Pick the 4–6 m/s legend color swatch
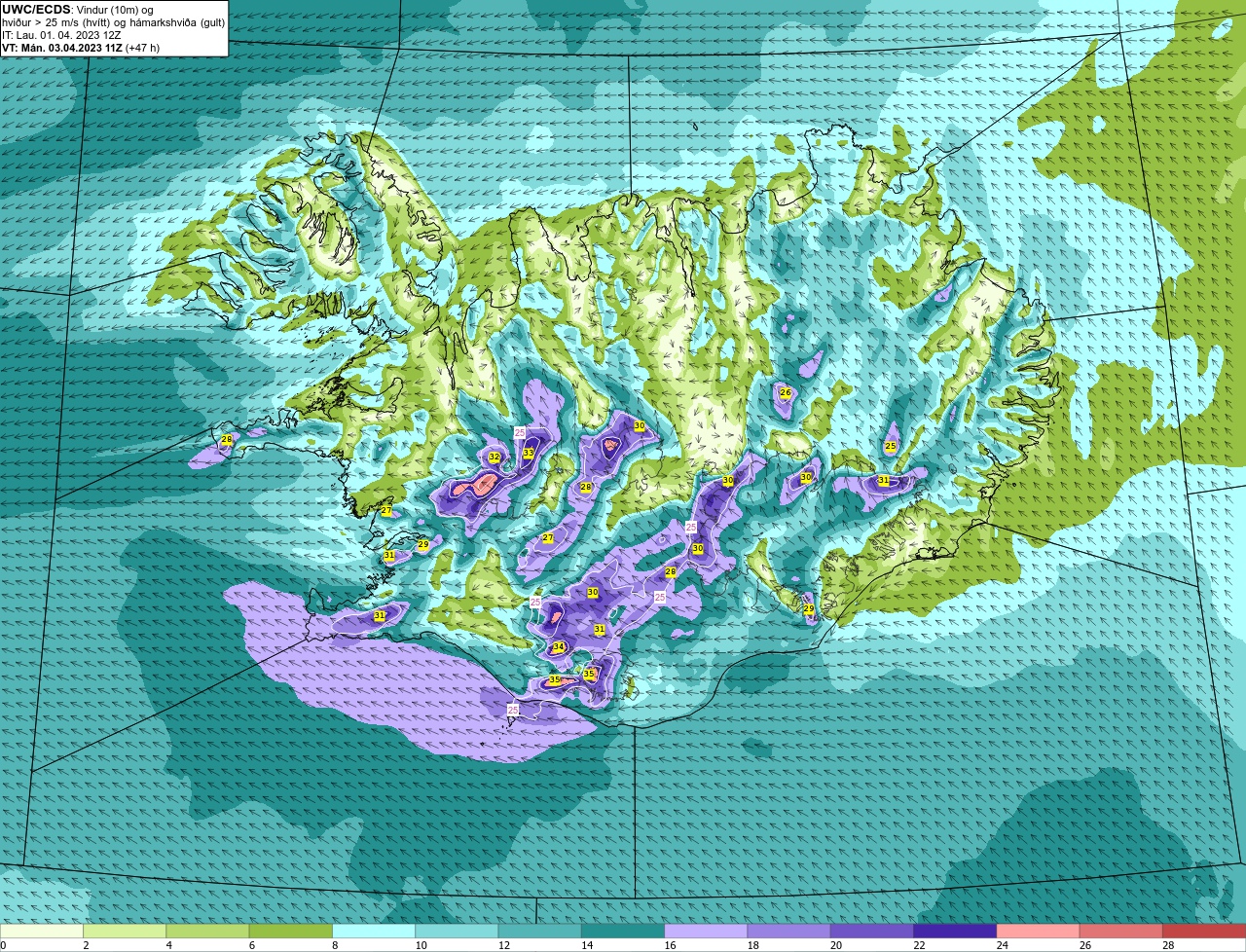This screenshot has height=952, width=1246. point(207,932)
